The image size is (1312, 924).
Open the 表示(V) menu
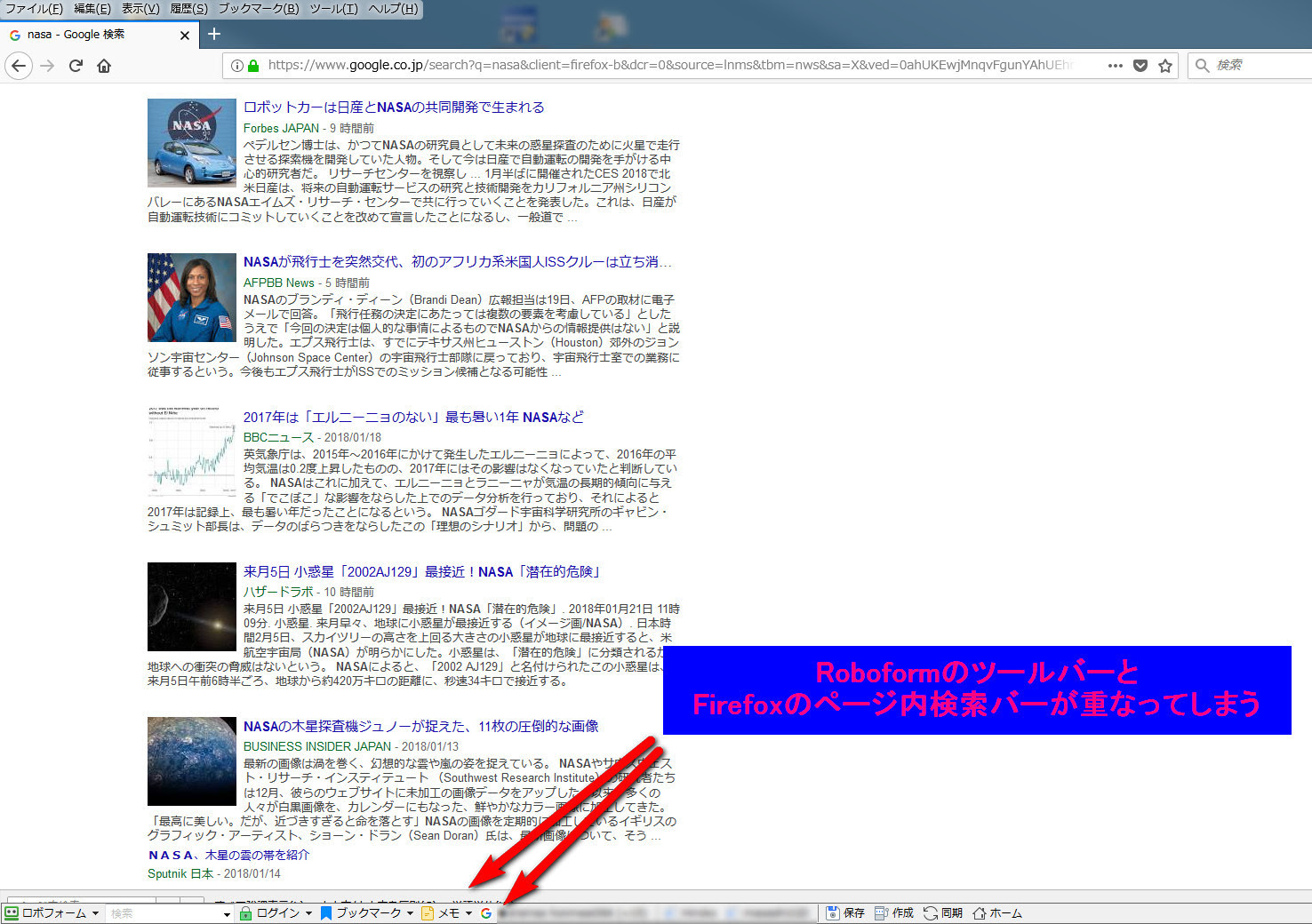140,9
